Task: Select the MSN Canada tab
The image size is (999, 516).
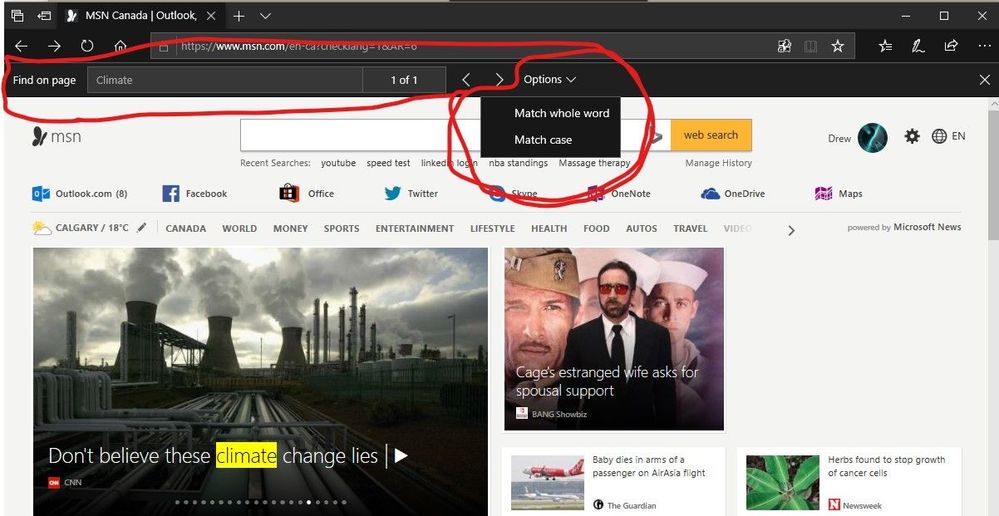Action: pyautogui.click(x=141, y=16)
